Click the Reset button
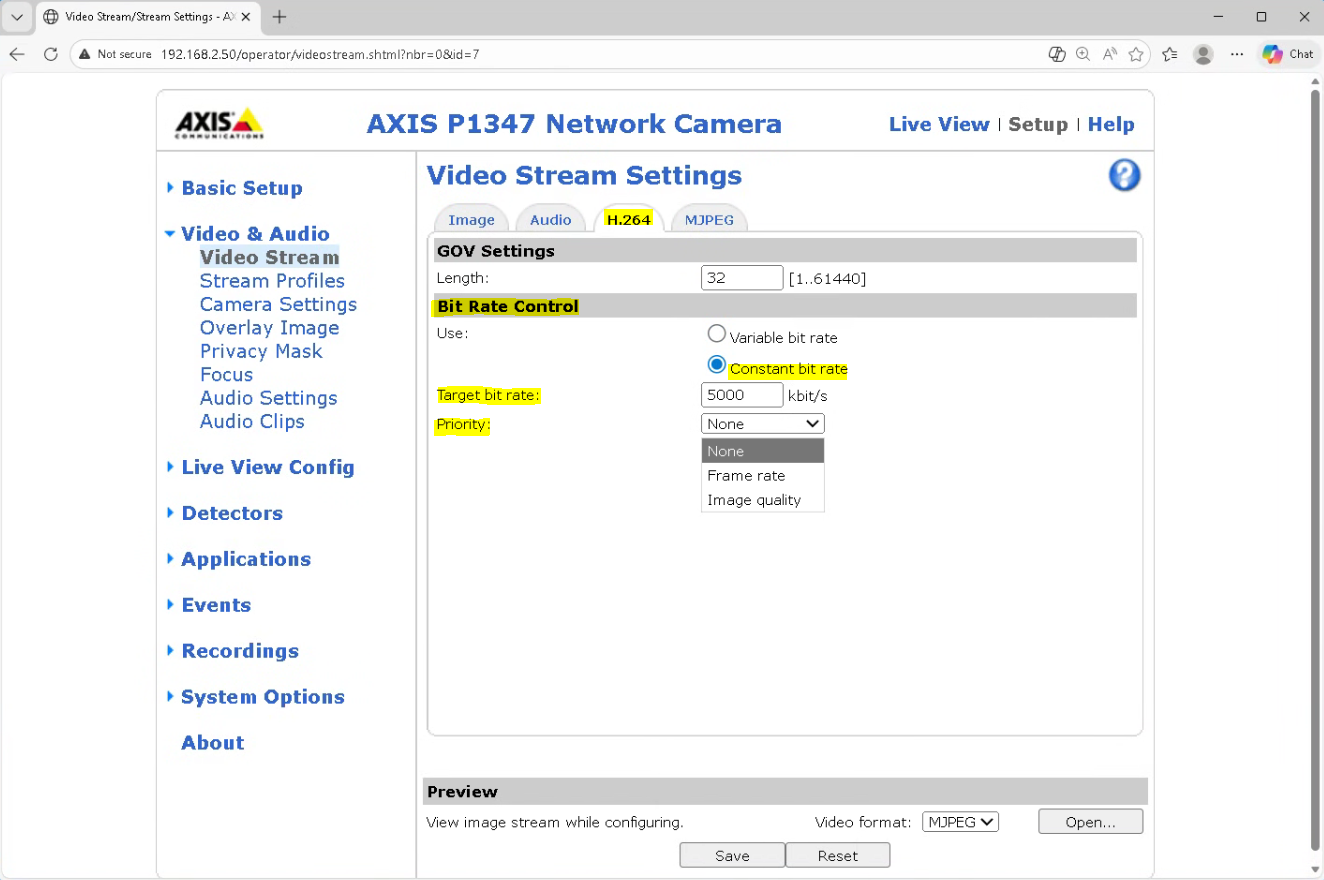 click(x=838, y=855)
